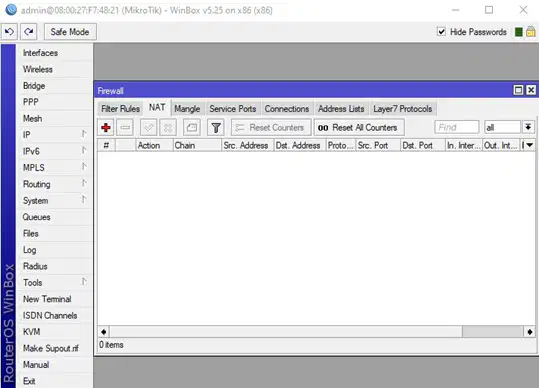539x388 pixels.
Task: Open the funnel filter icon
Action: [216, 128]
